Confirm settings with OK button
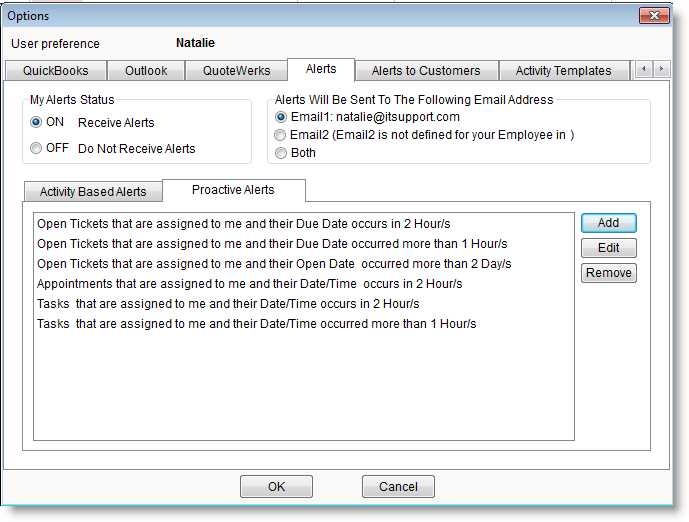The image size is (689, 522). (x=277, y=487)
